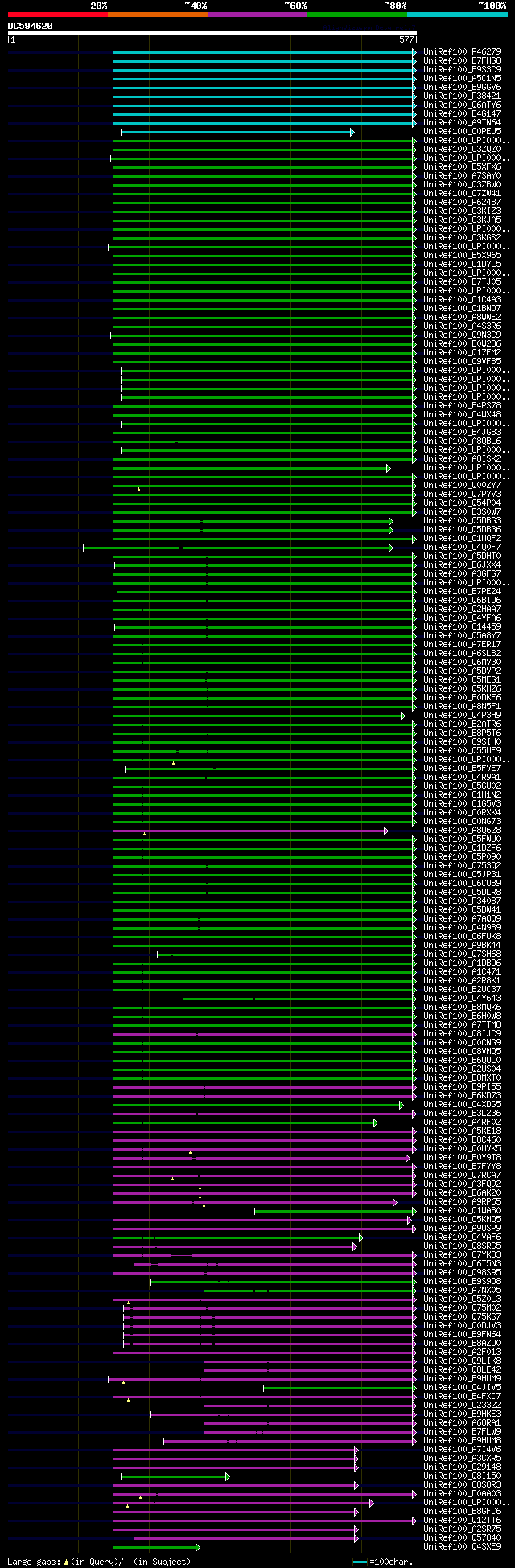Click the purple alignment bar for UniRef100_A8Q628

click(x=250, y=831)
